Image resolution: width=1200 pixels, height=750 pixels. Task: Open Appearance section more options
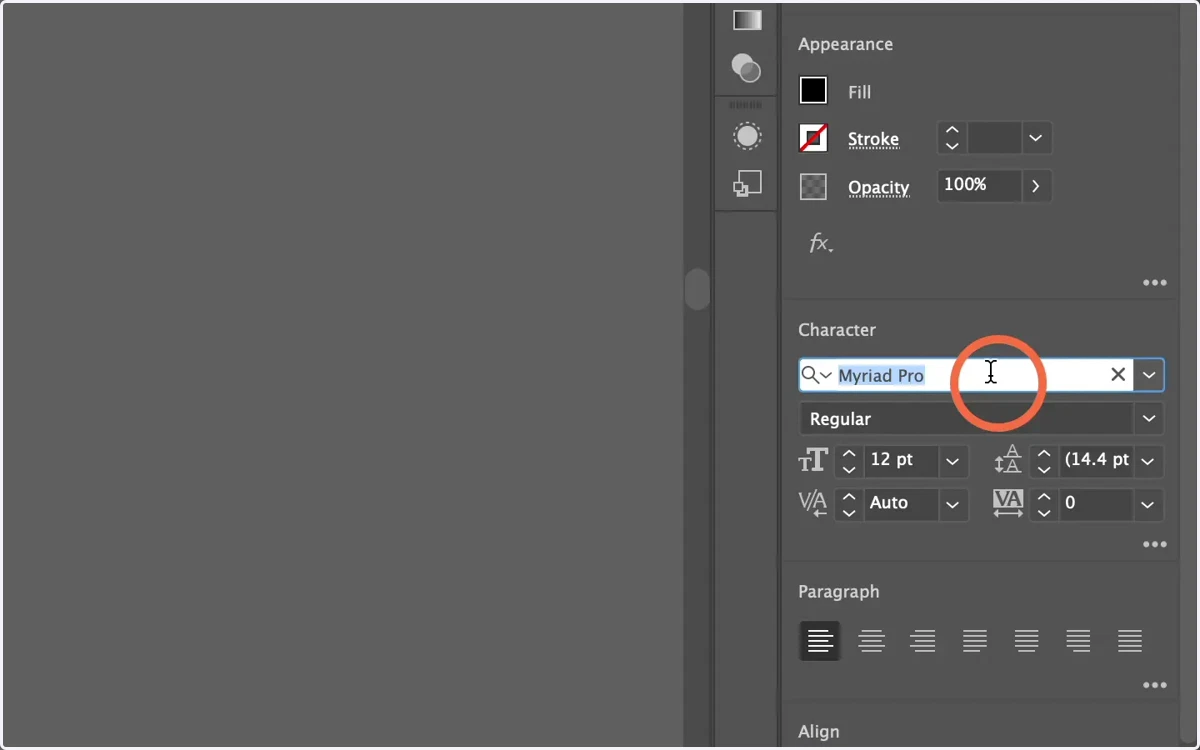(1155, 283)
